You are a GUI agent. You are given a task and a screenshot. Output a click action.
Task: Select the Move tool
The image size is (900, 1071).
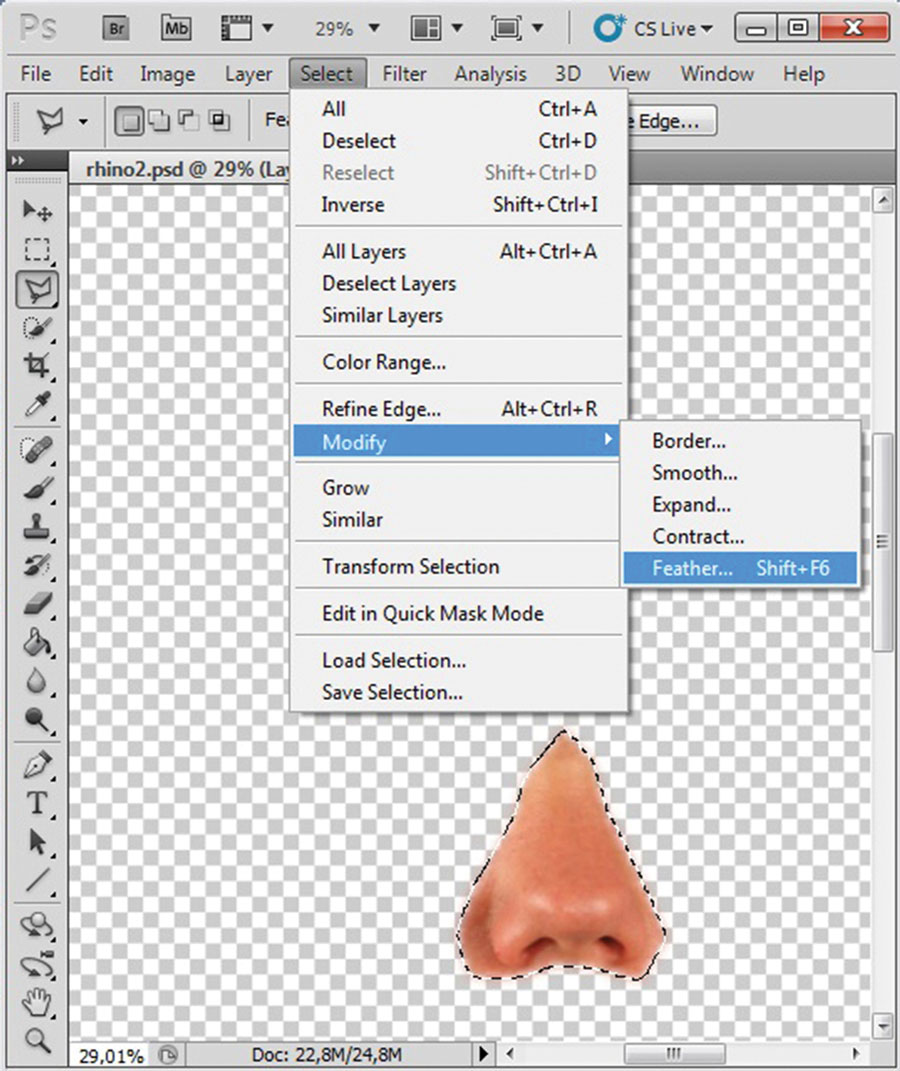pyautogui.click(x=37, y=210)
